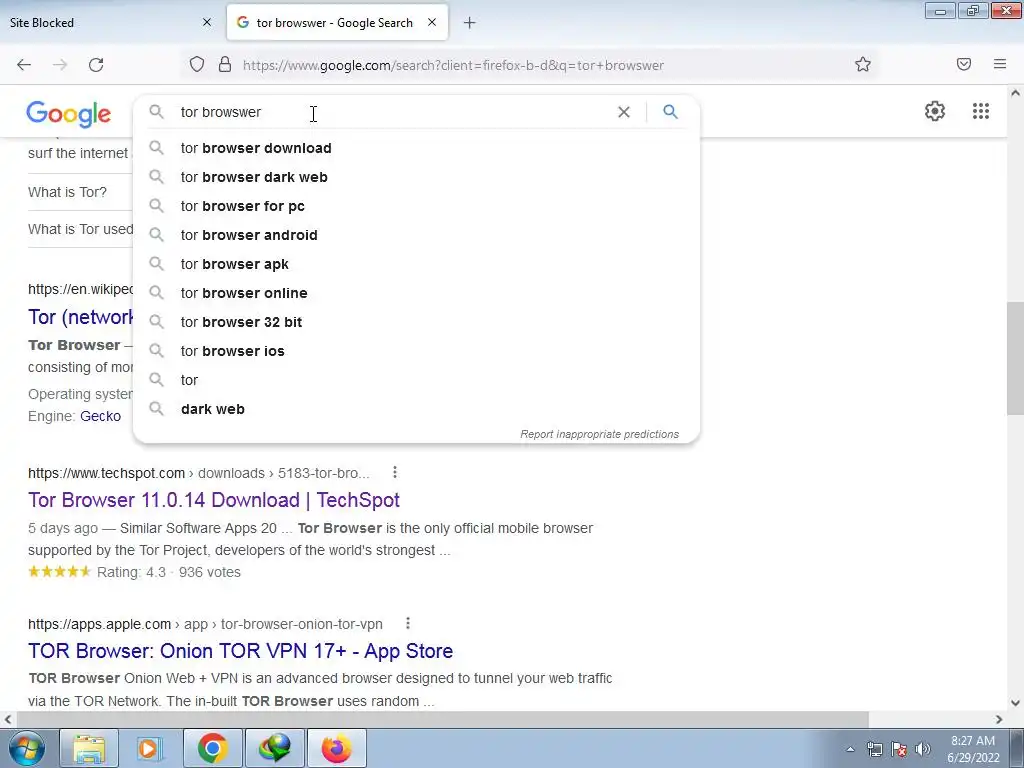The height and width of the screenshot is (768, 1024).
Task: Open a new browser tab
Action: click(470, 23)
